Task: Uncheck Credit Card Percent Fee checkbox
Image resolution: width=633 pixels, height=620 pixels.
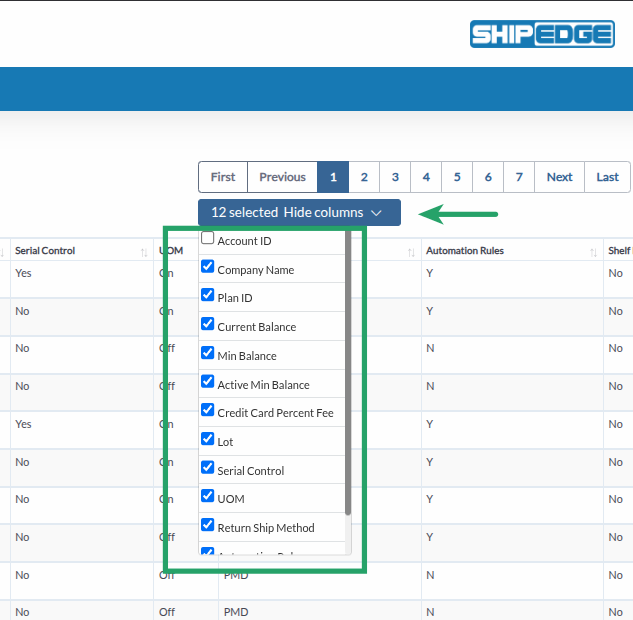Action: point(208,410)
